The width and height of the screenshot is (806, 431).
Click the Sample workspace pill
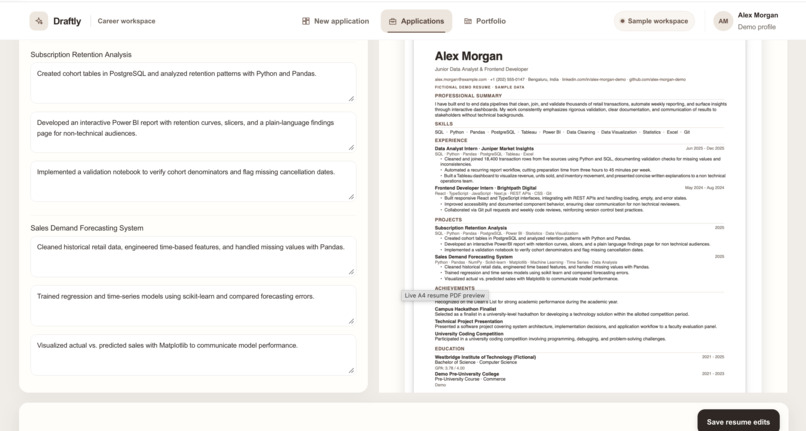[654, 21]
